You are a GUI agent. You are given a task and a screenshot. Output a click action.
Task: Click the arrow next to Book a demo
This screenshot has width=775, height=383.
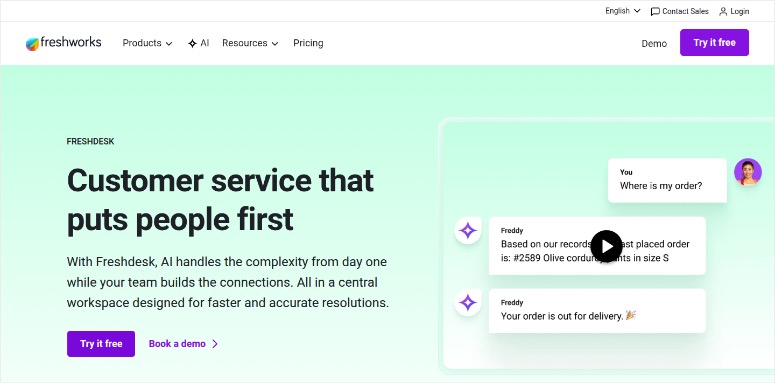pyautogui.click(x=215, y=344)
